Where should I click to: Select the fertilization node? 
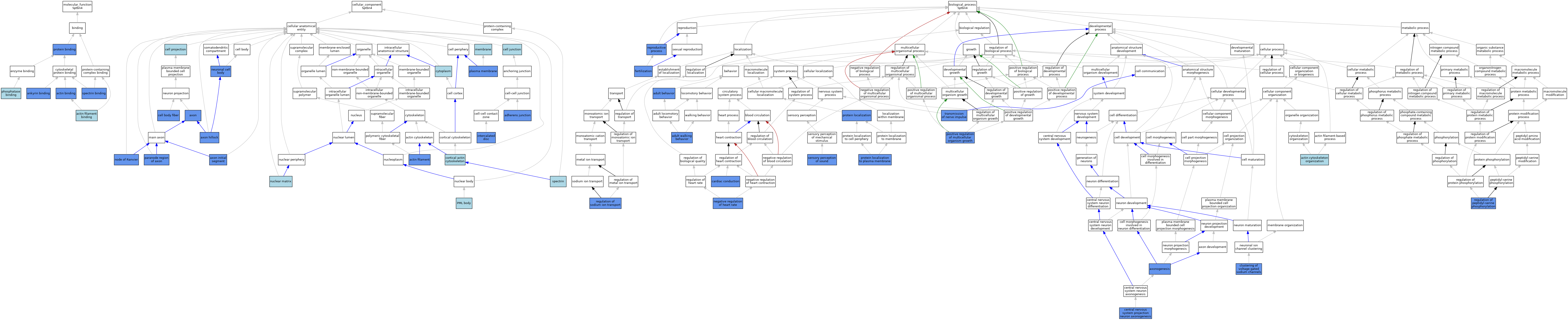(x=643, y=71)
